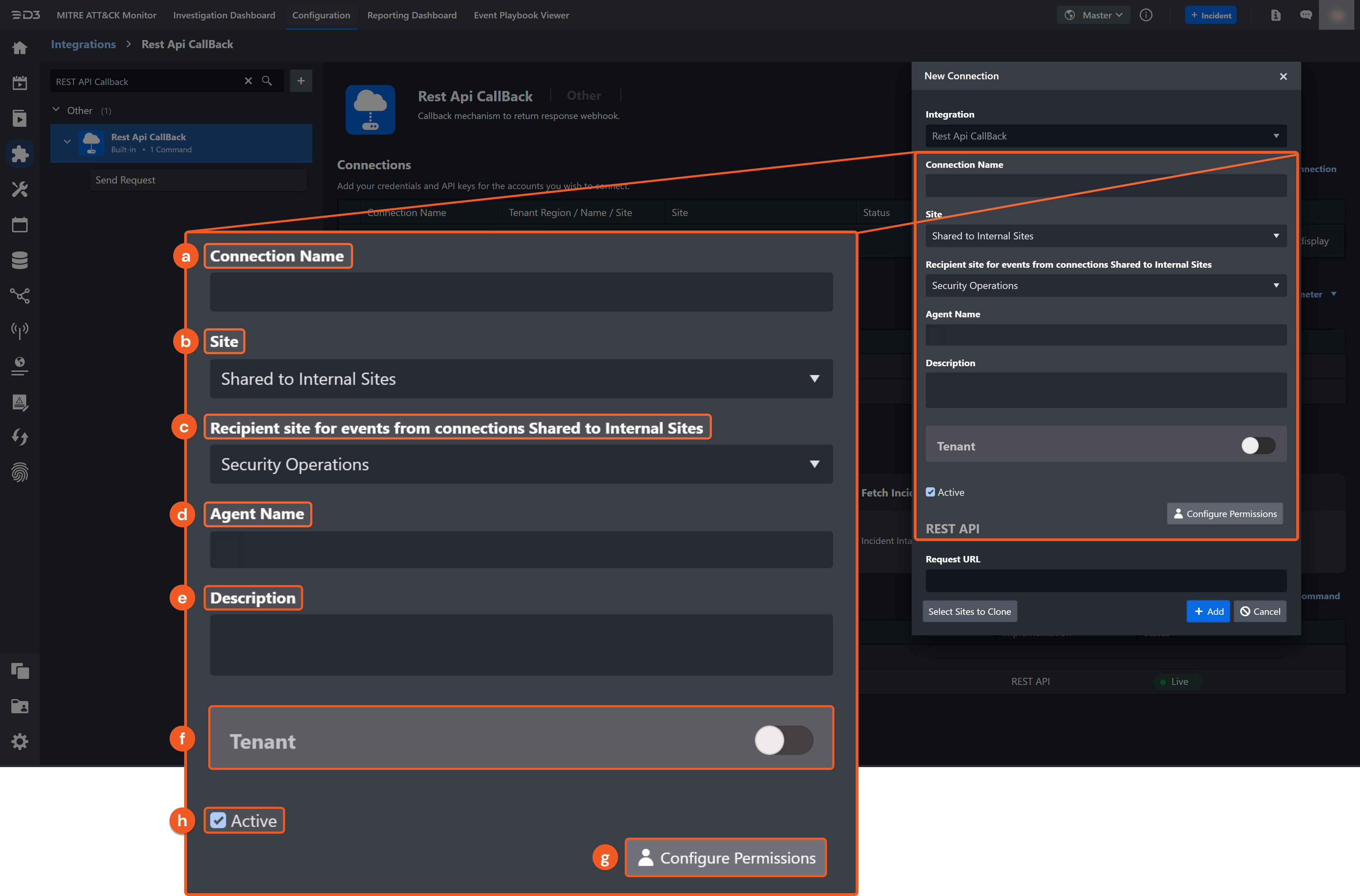The image size is (1360, 896).
Task: Click the Configure Permissions button in the dialog
Action: click(1225, 514)
